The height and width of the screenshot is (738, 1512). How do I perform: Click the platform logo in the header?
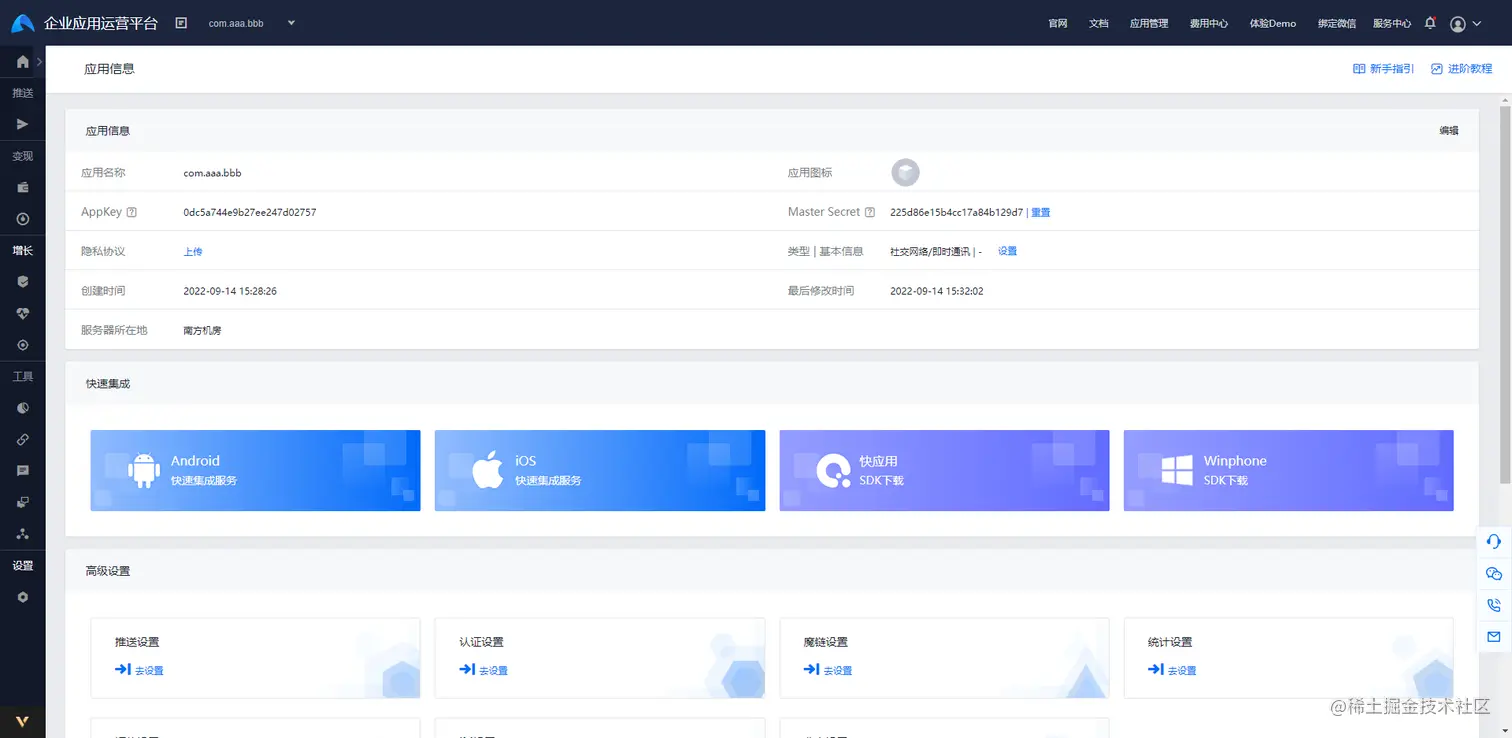[23, 23]
